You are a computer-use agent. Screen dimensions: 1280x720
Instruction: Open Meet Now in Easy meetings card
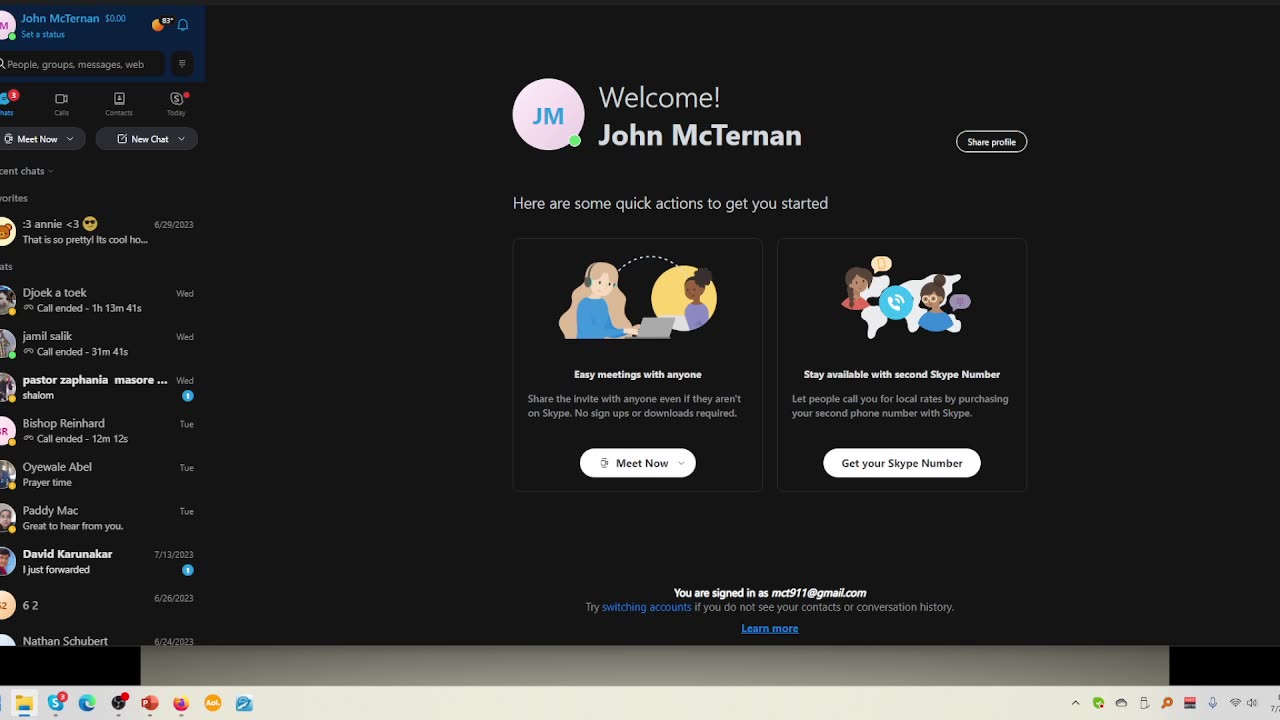[x=638, y=463]
